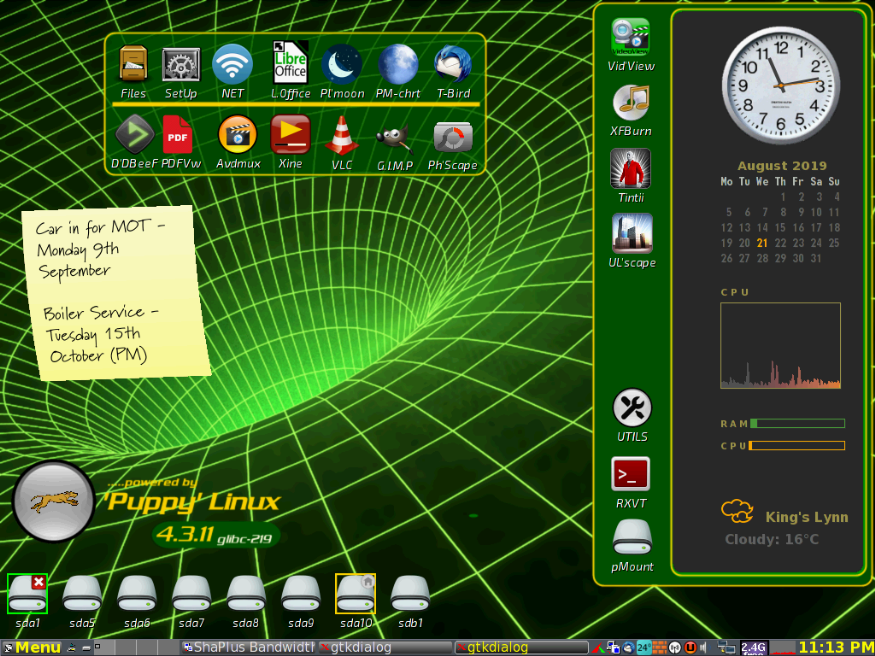Click the August 2019 calendar heading

[x=782, y=166]
